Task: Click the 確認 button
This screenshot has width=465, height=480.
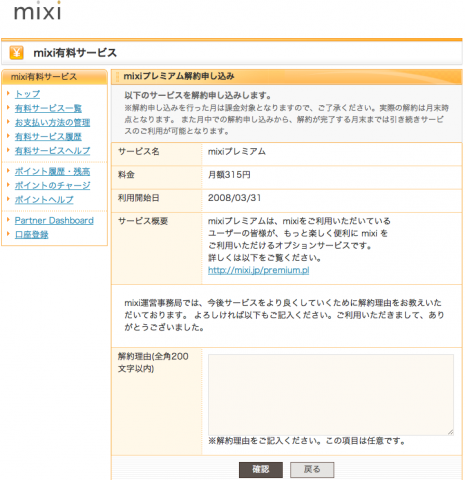Action: point(261,470)
